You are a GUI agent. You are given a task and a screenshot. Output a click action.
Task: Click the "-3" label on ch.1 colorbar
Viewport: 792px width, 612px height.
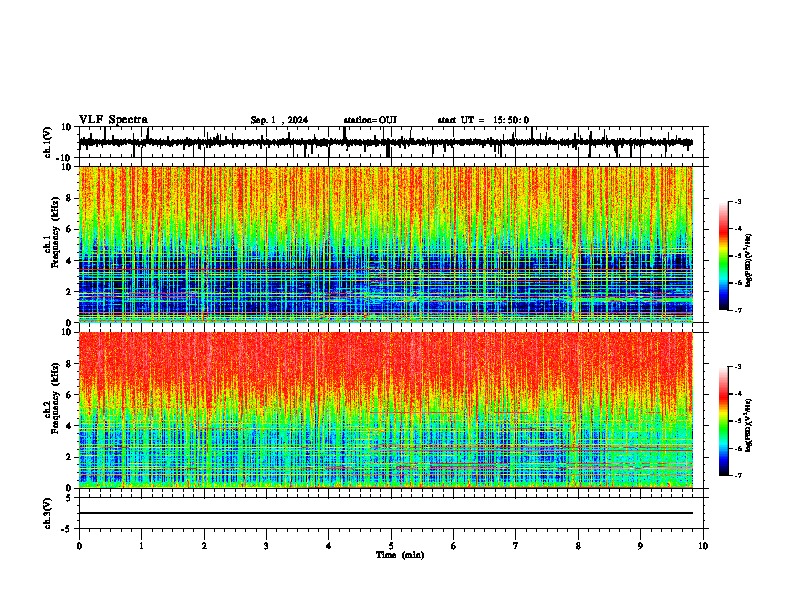tap(737, 202)
